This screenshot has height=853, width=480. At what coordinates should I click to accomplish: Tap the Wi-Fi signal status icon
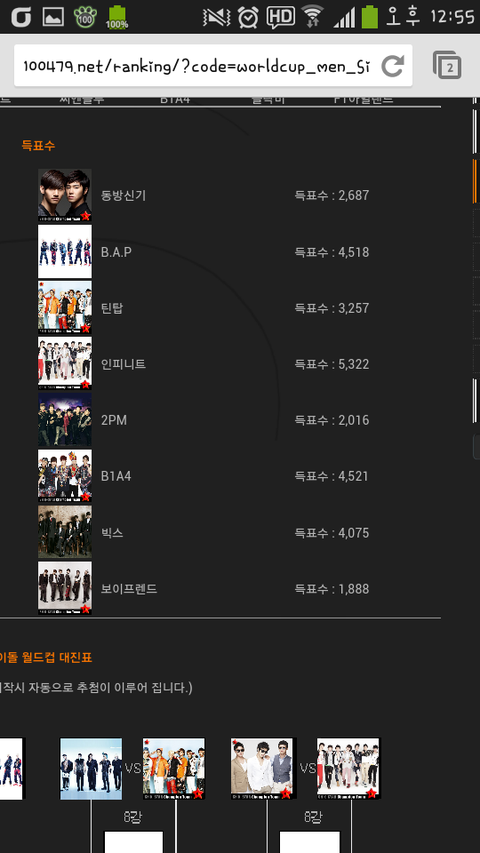pos(312,16)
